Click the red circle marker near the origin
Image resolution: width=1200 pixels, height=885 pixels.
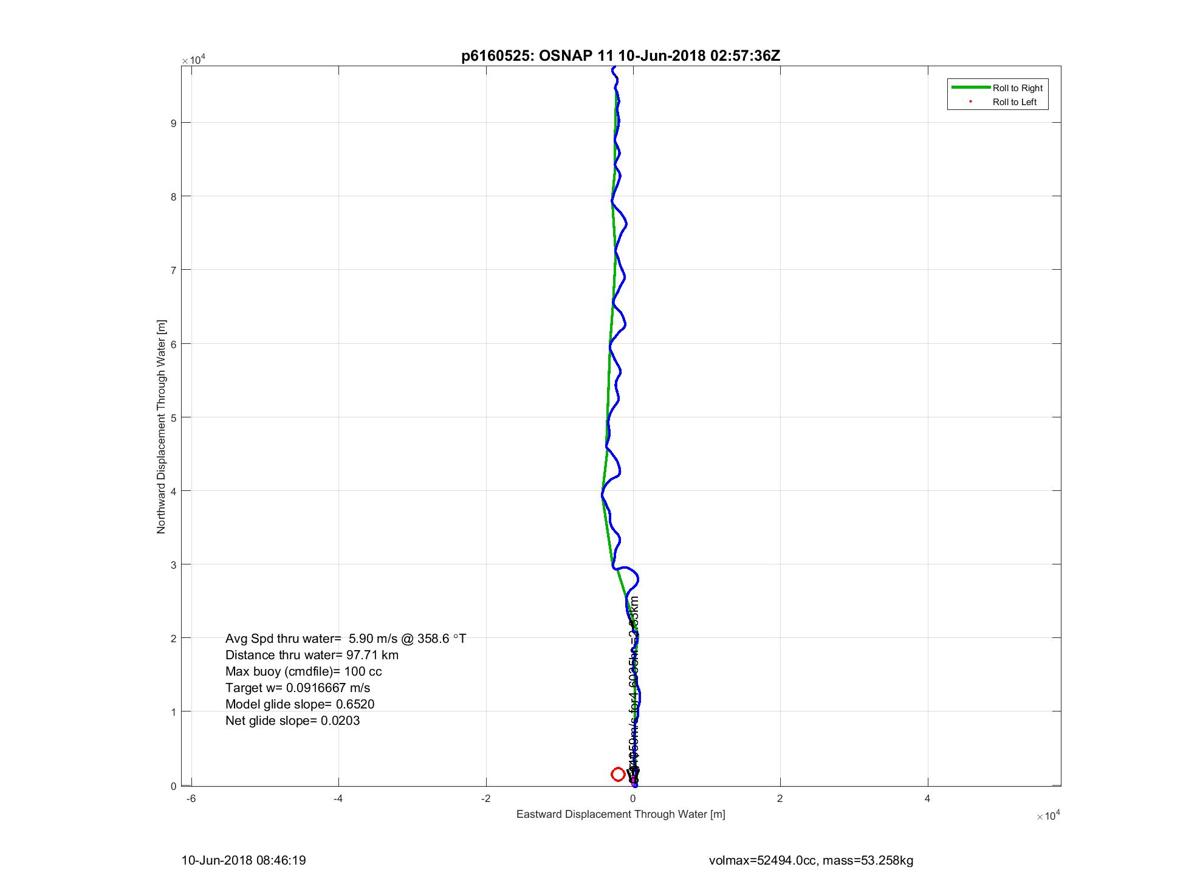[x=618, y=774]
